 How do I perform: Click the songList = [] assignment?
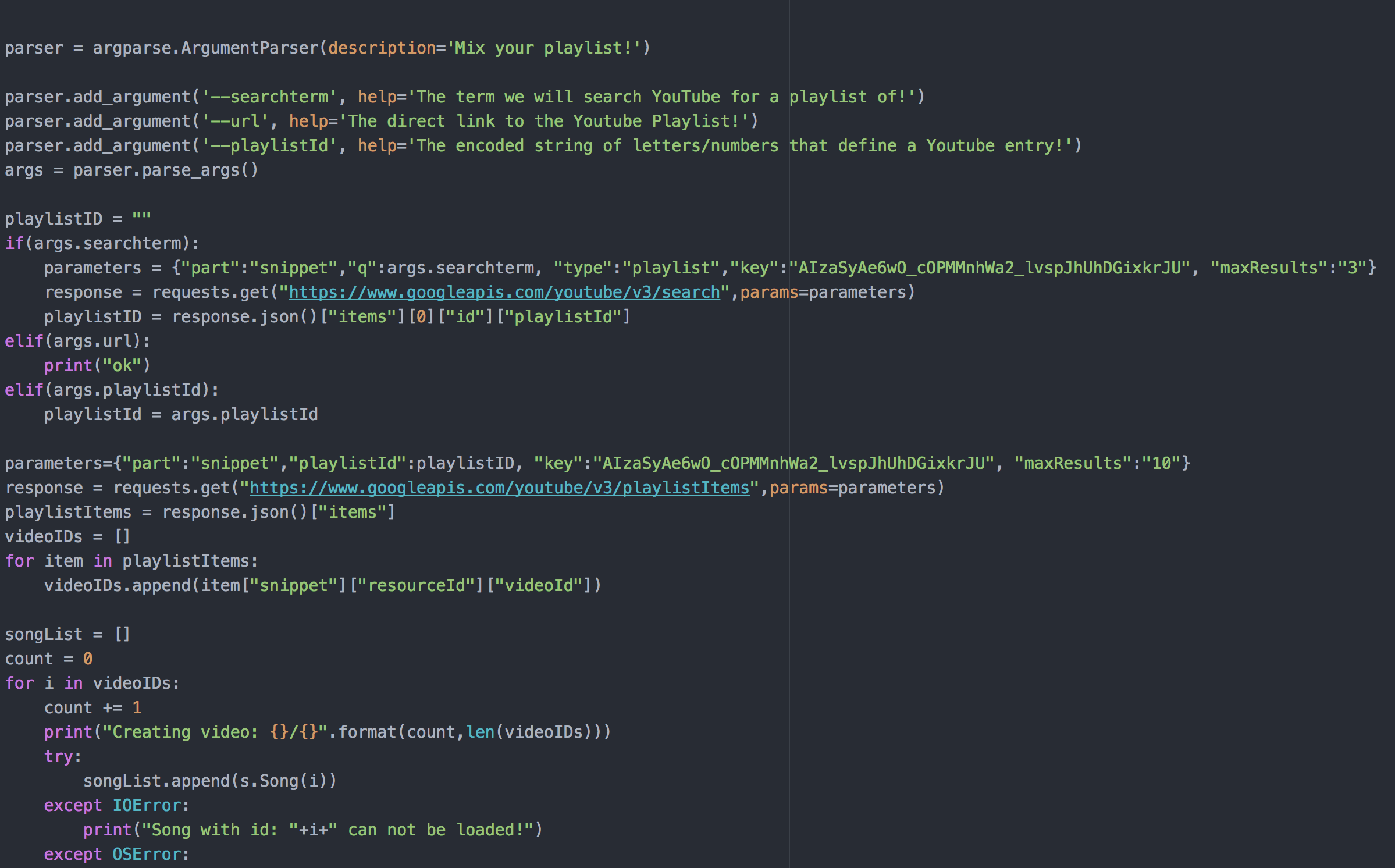(67, 634)
